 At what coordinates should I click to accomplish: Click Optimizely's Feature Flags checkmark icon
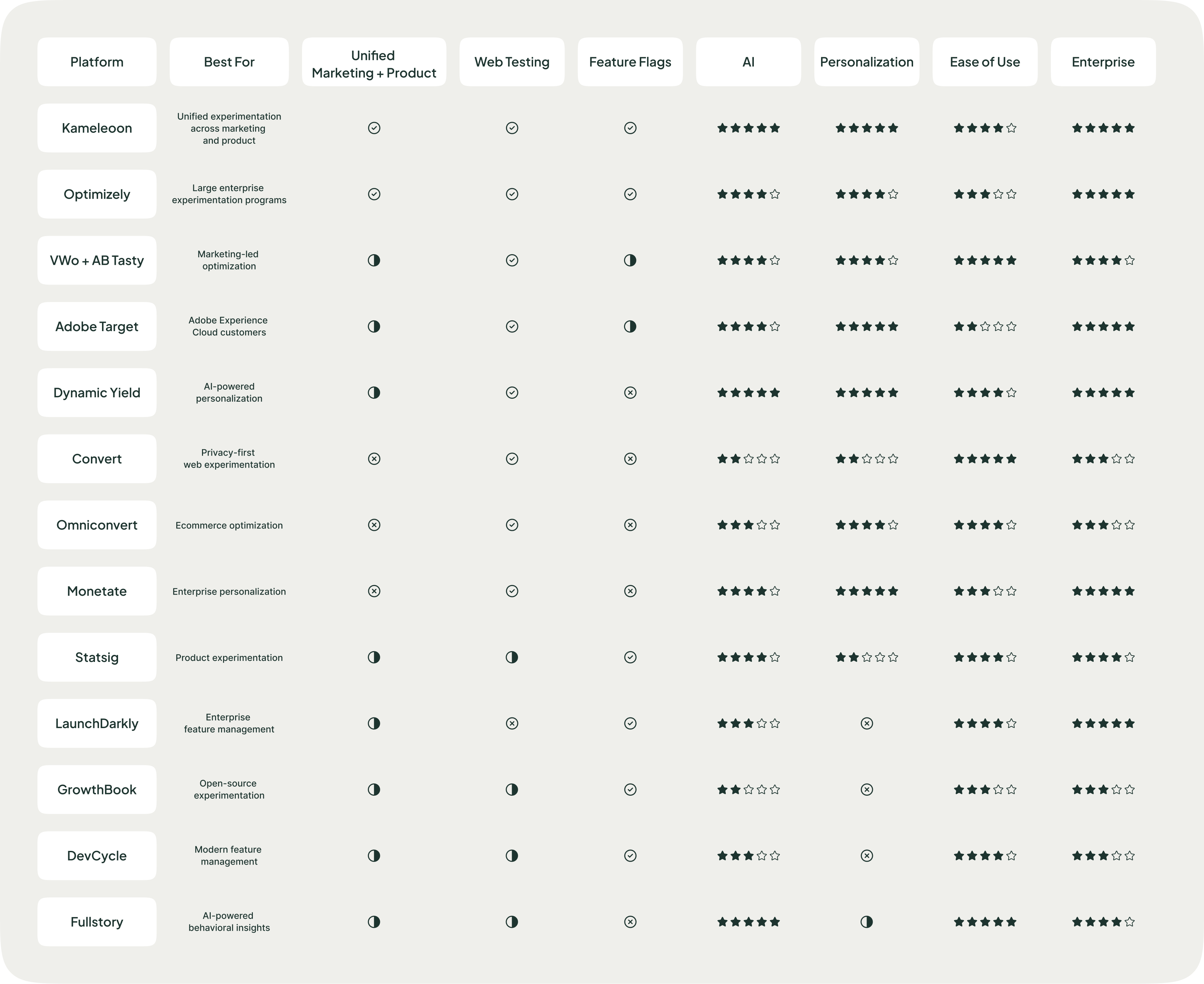(630, 194)
